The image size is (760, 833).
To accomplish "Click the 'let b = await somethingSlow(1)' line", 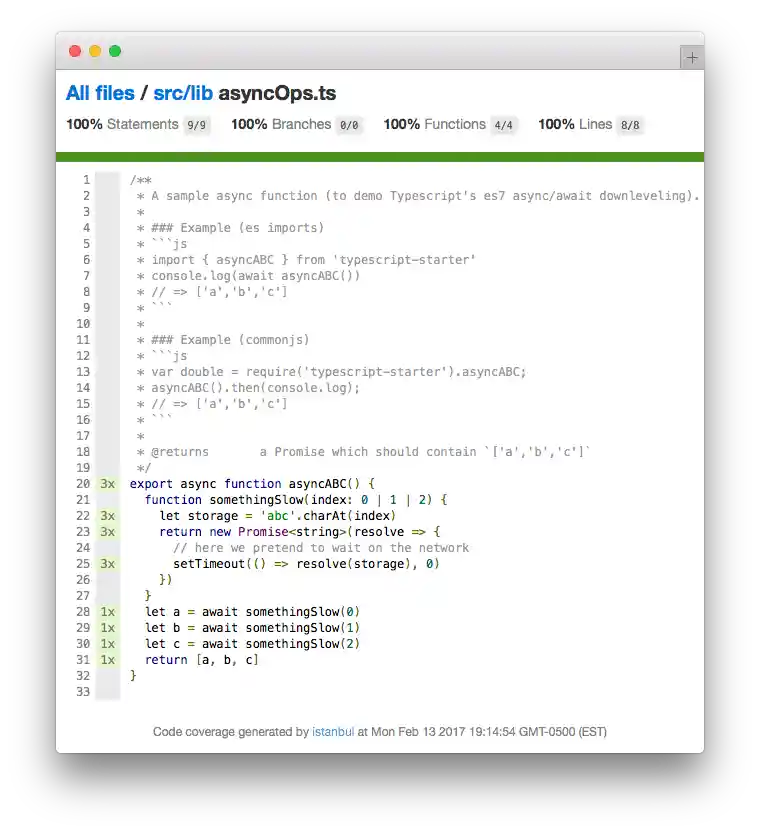I will tap(253, 628).
